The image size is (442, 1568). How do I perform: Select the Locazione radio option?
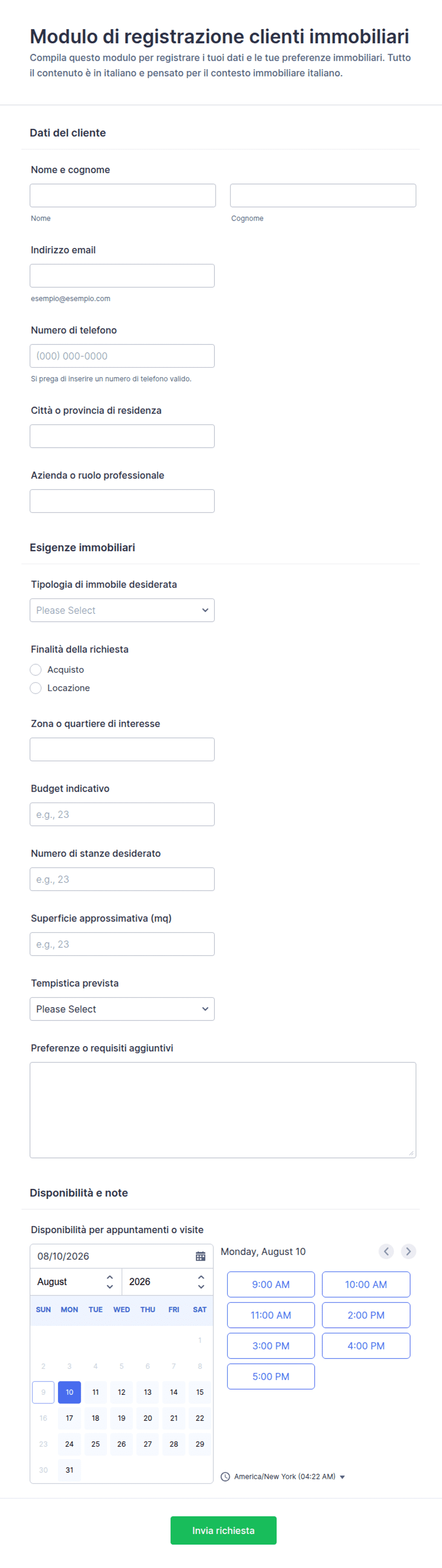[x=36, y=688]
